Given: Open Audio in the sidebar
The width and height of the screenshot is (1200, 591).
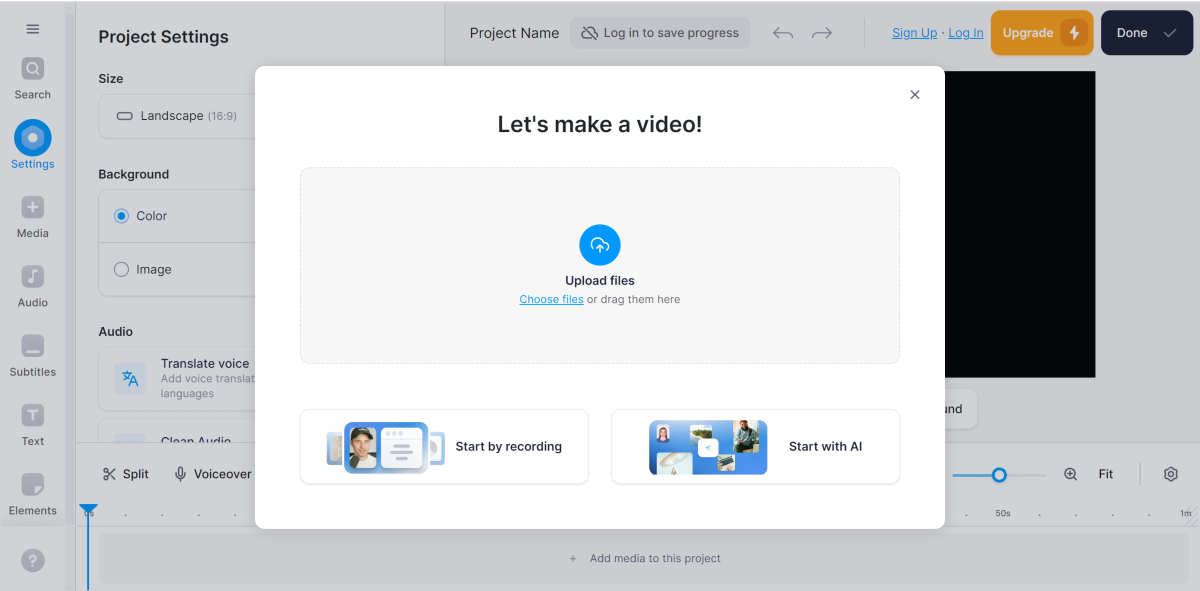Looking at the screenshot, I should (32, 286).
